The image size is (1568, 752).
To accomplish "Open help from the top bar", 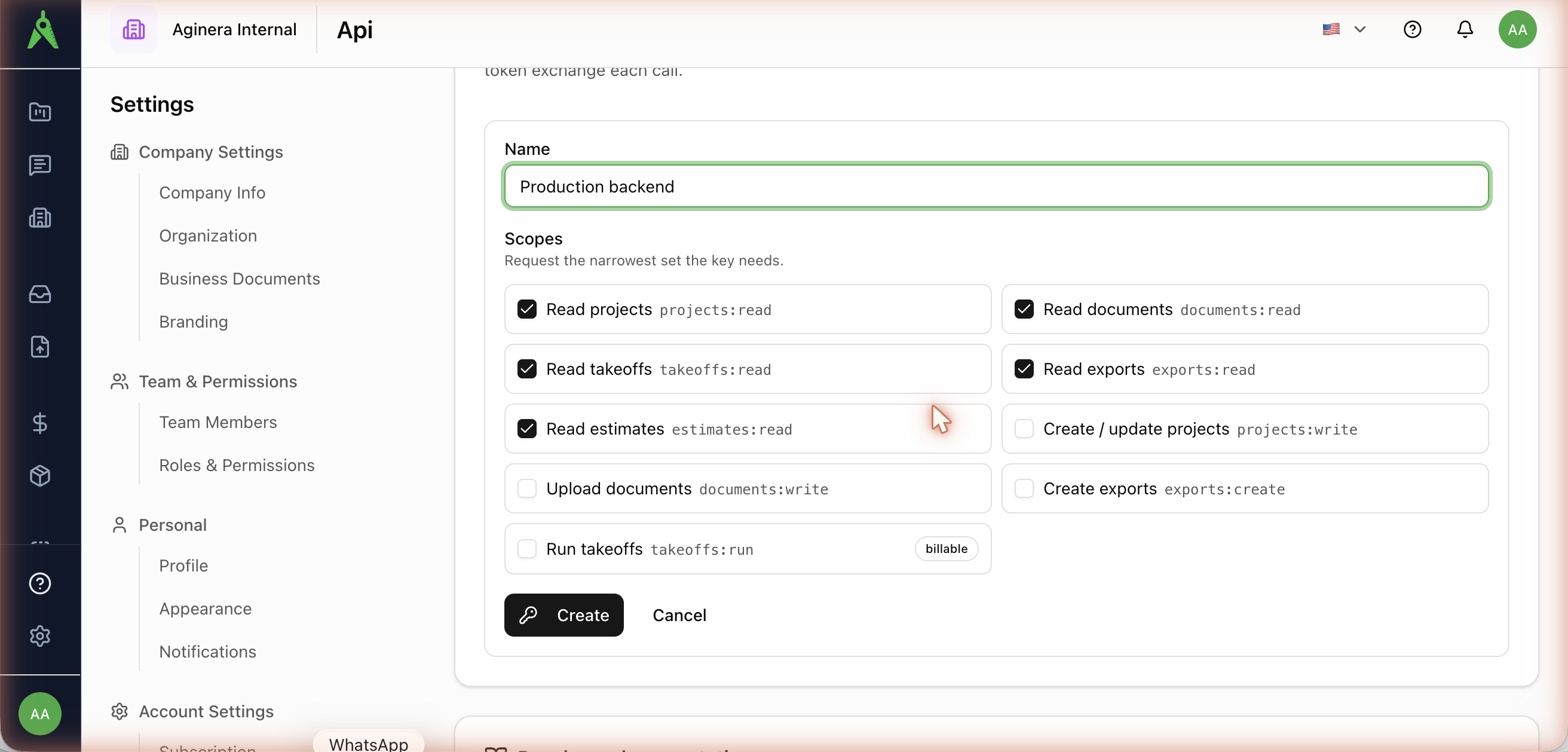I will 1412,29.
